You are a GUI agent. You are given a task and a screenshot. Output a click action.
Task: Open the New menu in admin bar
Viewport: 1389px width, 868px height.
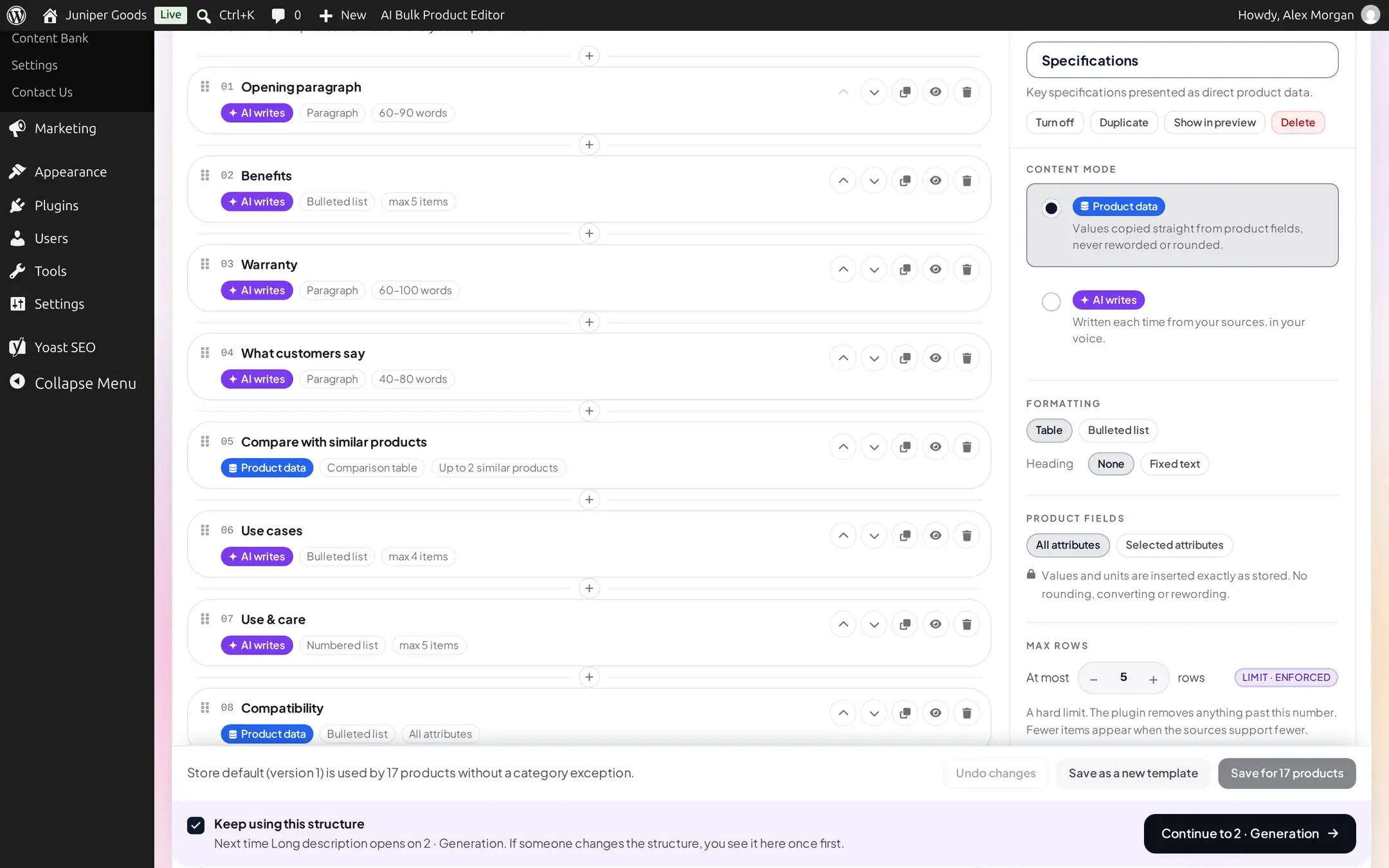click(343, 15)
